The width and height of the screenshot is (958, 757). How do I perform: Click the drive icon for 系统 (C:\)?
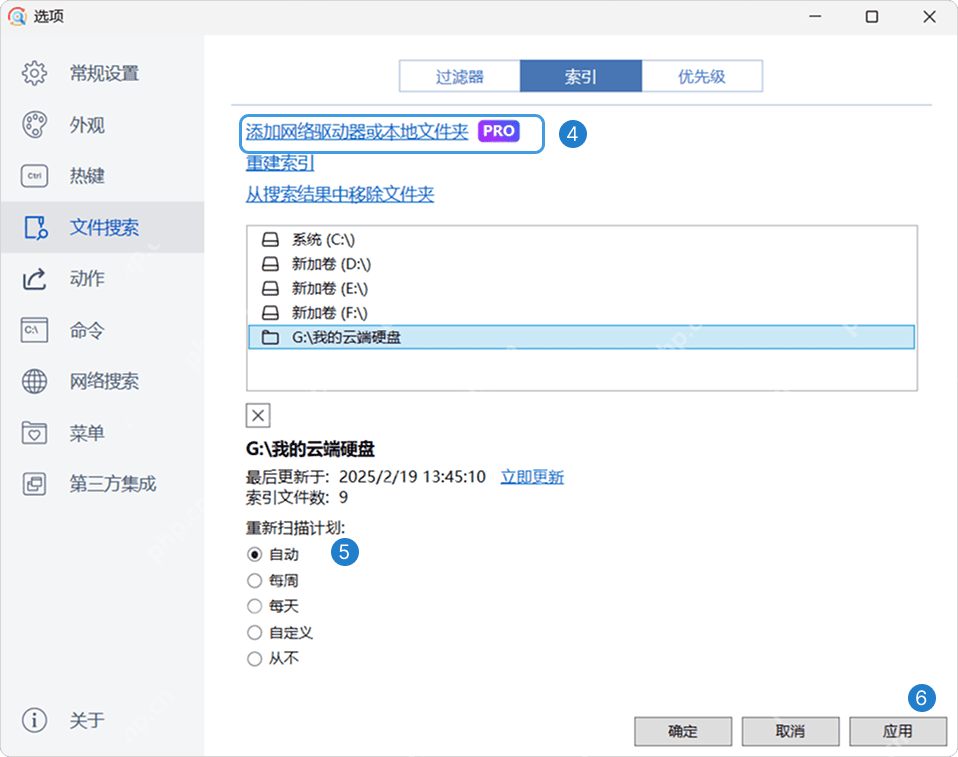(270, 240)
